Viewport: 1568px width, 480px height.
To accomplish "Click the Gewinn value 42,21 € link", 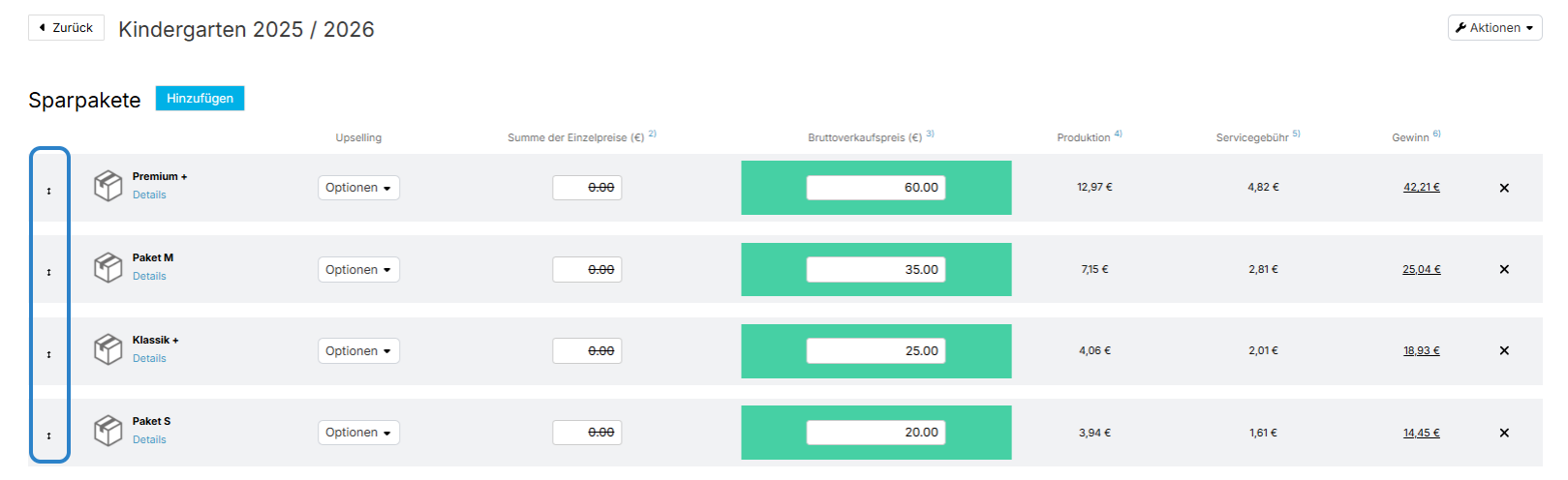I will pyautogui.click(x=1422, y=188).
